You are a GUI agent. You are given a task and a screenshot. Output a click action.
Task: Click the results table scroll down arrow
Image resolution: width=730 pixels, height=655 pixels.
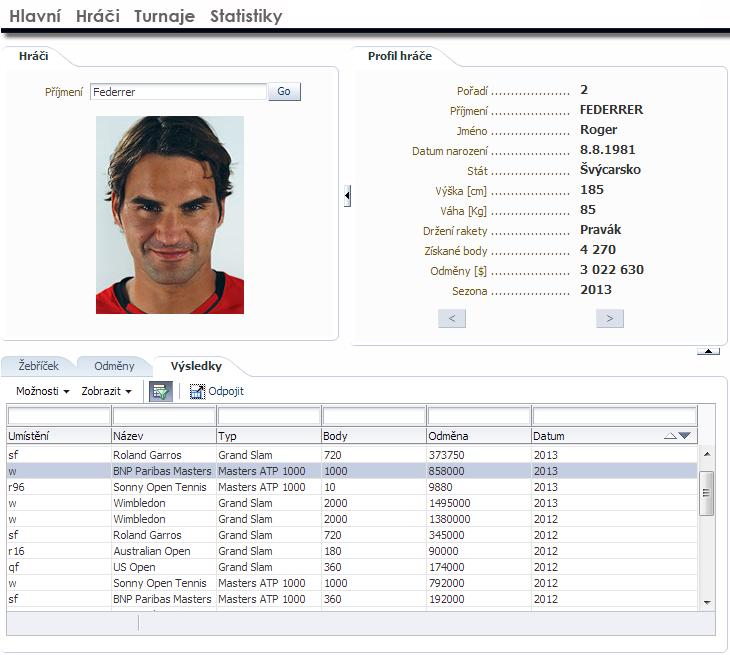[x=707, y=602]
